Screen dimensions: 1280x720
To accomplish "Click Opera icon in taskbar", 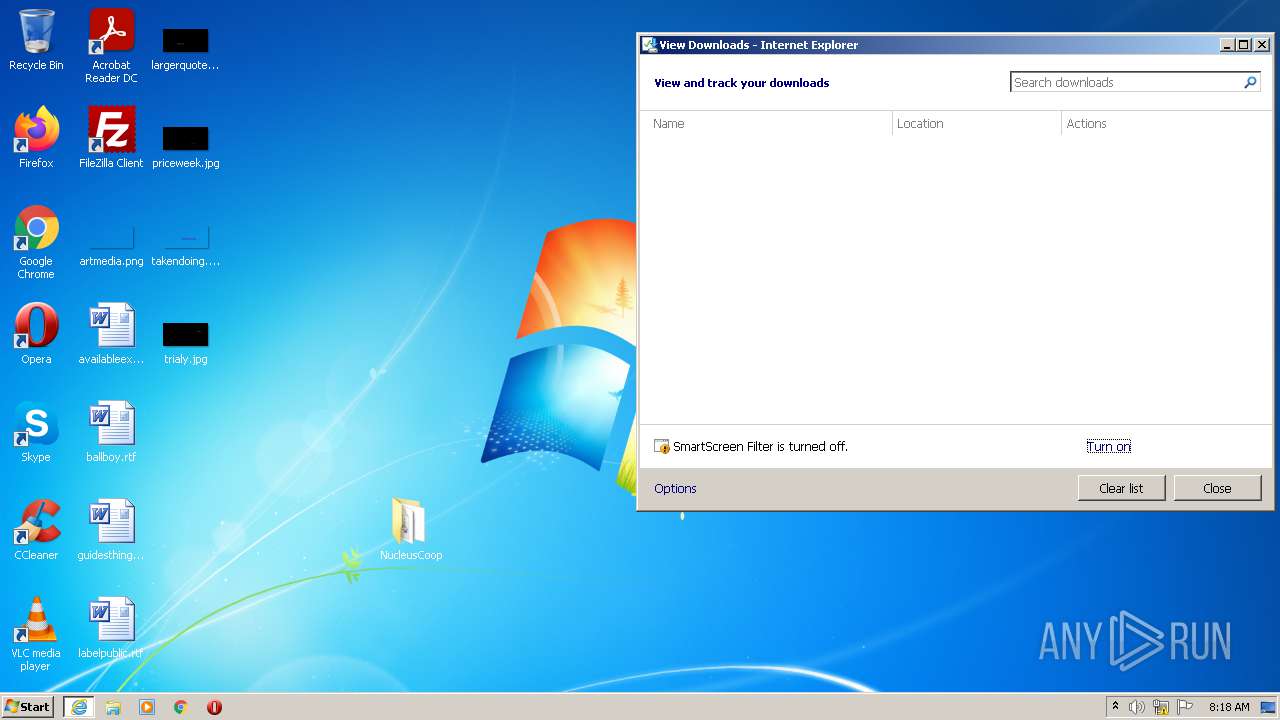I will click(214, 707).
